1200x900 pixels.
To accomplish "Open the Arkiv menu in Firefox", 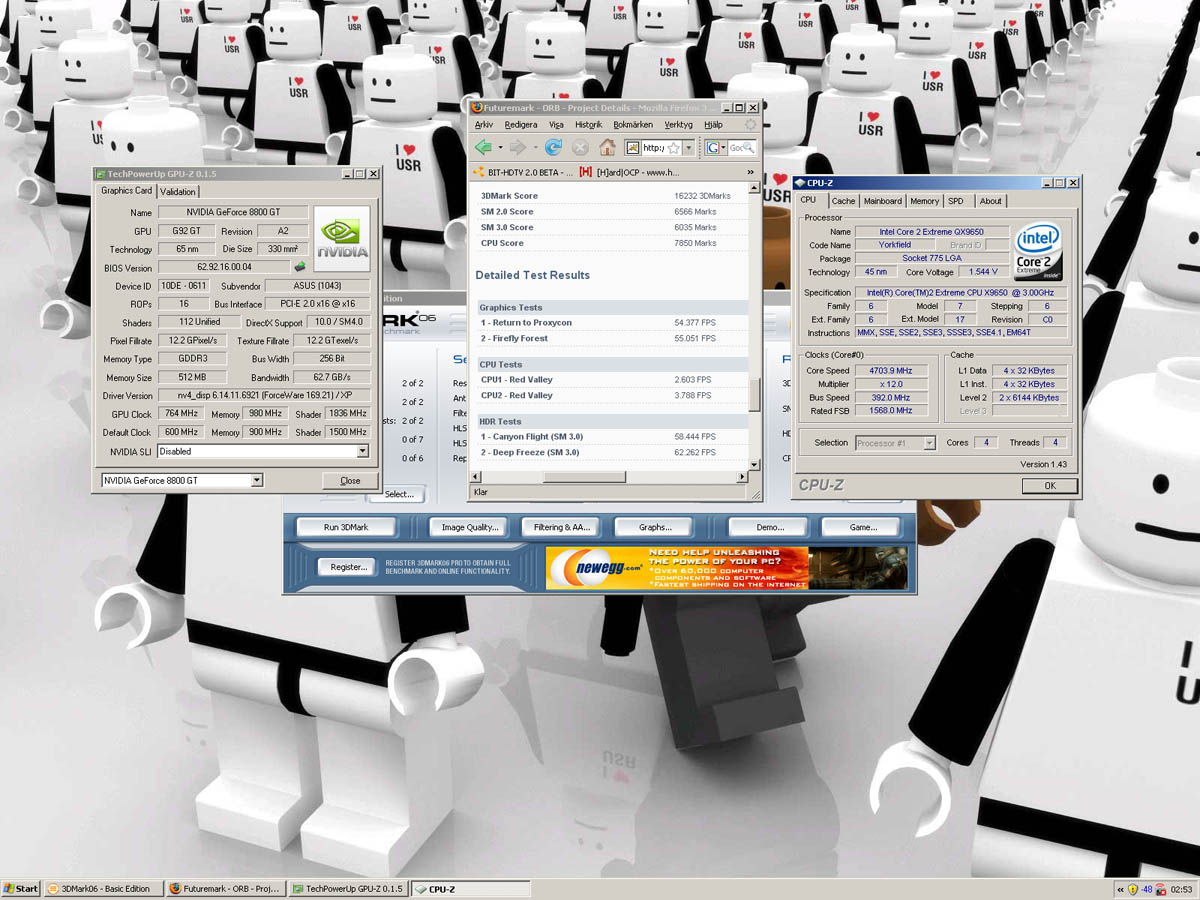I will [x=484, y=124].
